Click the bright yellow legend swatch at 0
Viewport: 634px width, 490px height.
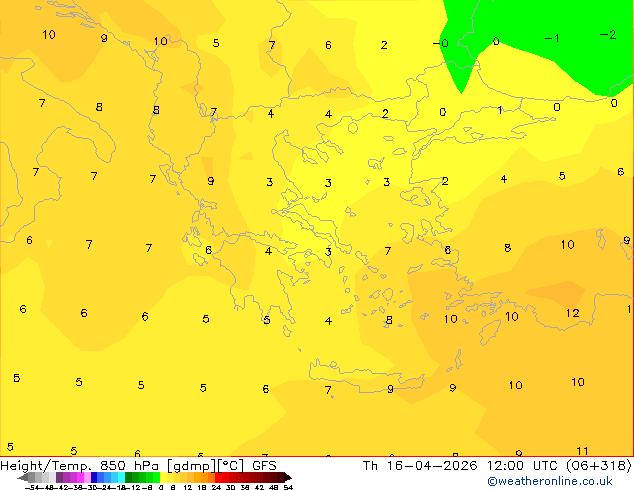[163, 477]
